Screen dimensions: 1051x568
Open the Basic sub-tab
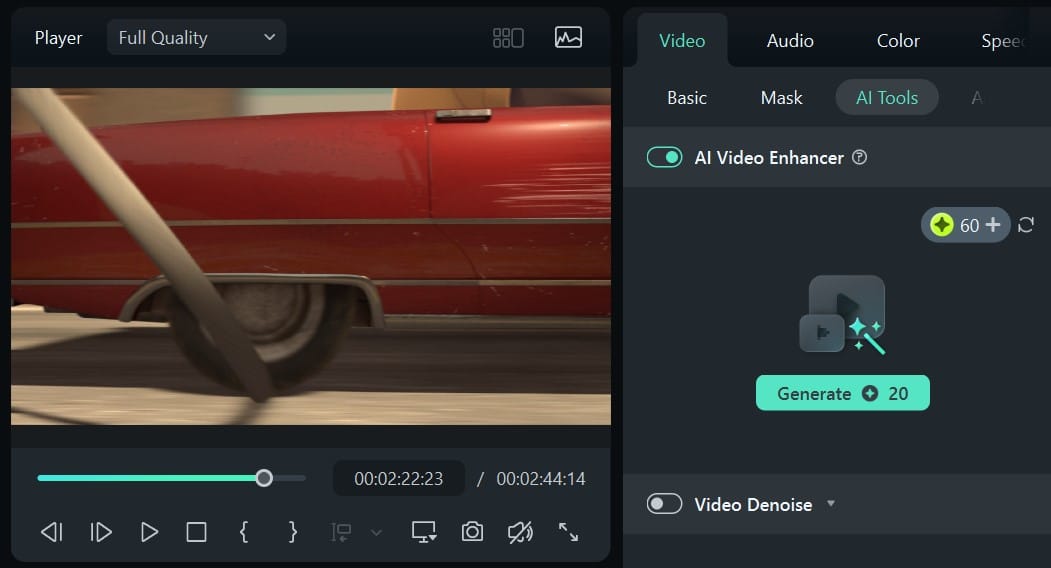686,98
